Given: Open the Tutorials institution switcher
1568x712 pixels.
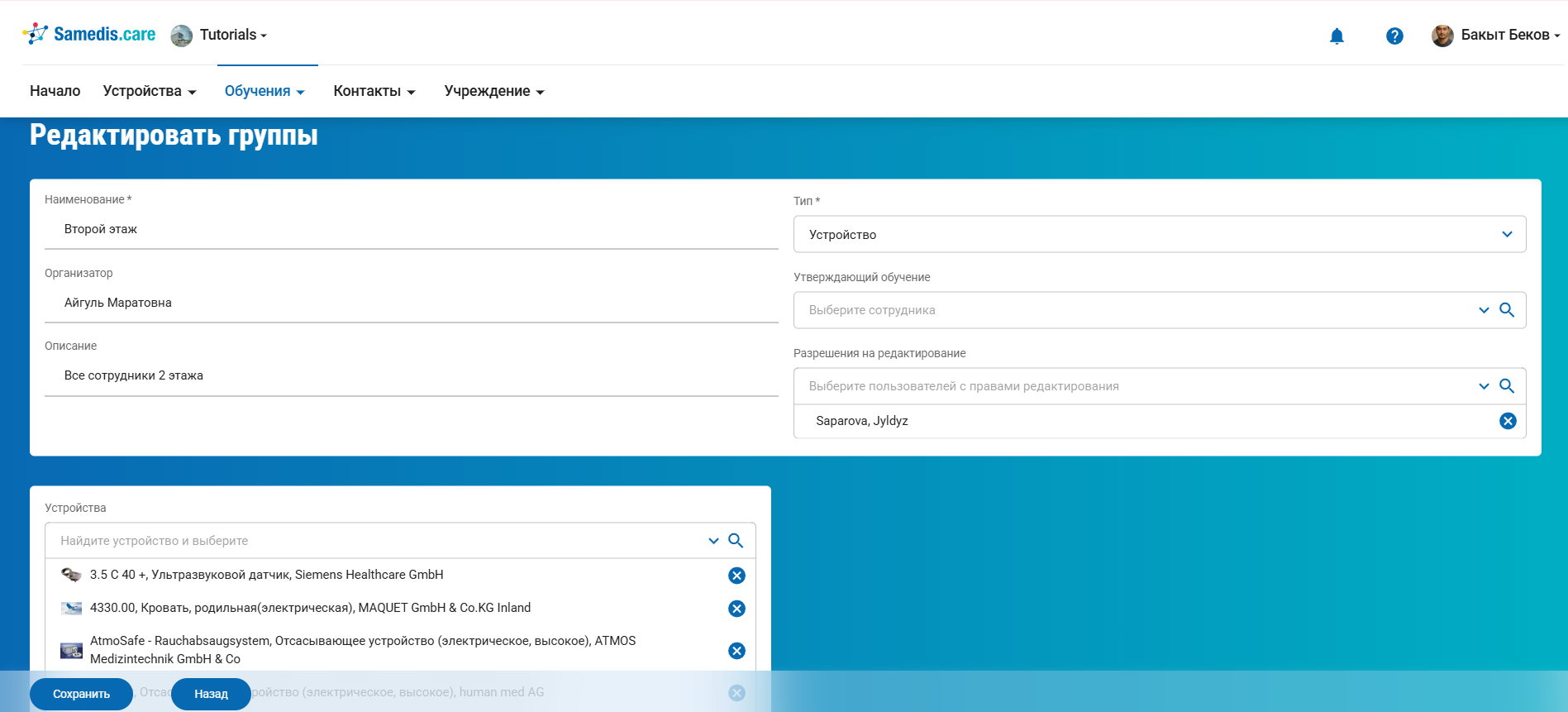Looking at the screenshot, I should pyautogui.click(x=220, y=35).
